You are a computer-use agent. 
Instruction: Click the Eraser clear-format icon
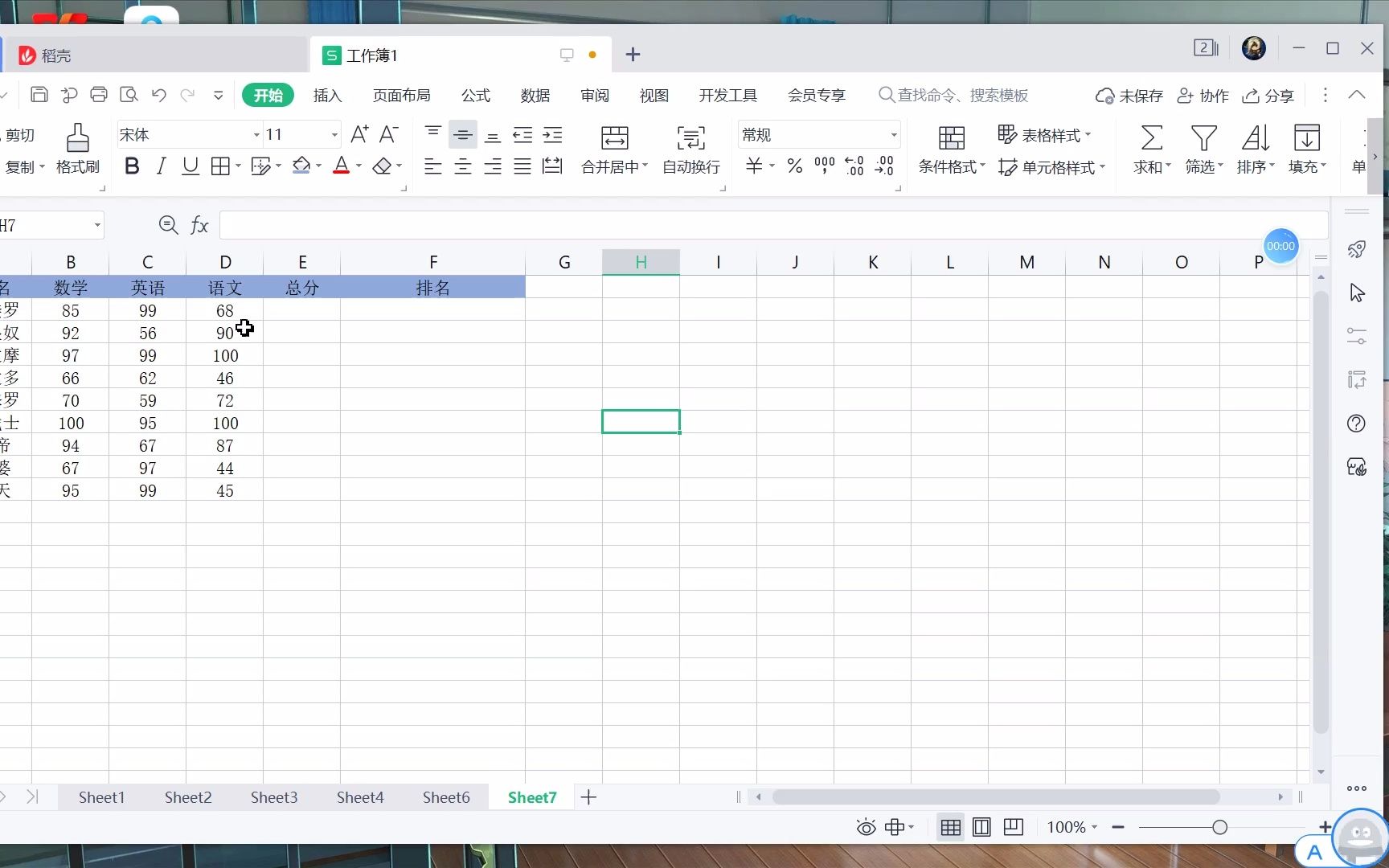[x=383, y=166]
